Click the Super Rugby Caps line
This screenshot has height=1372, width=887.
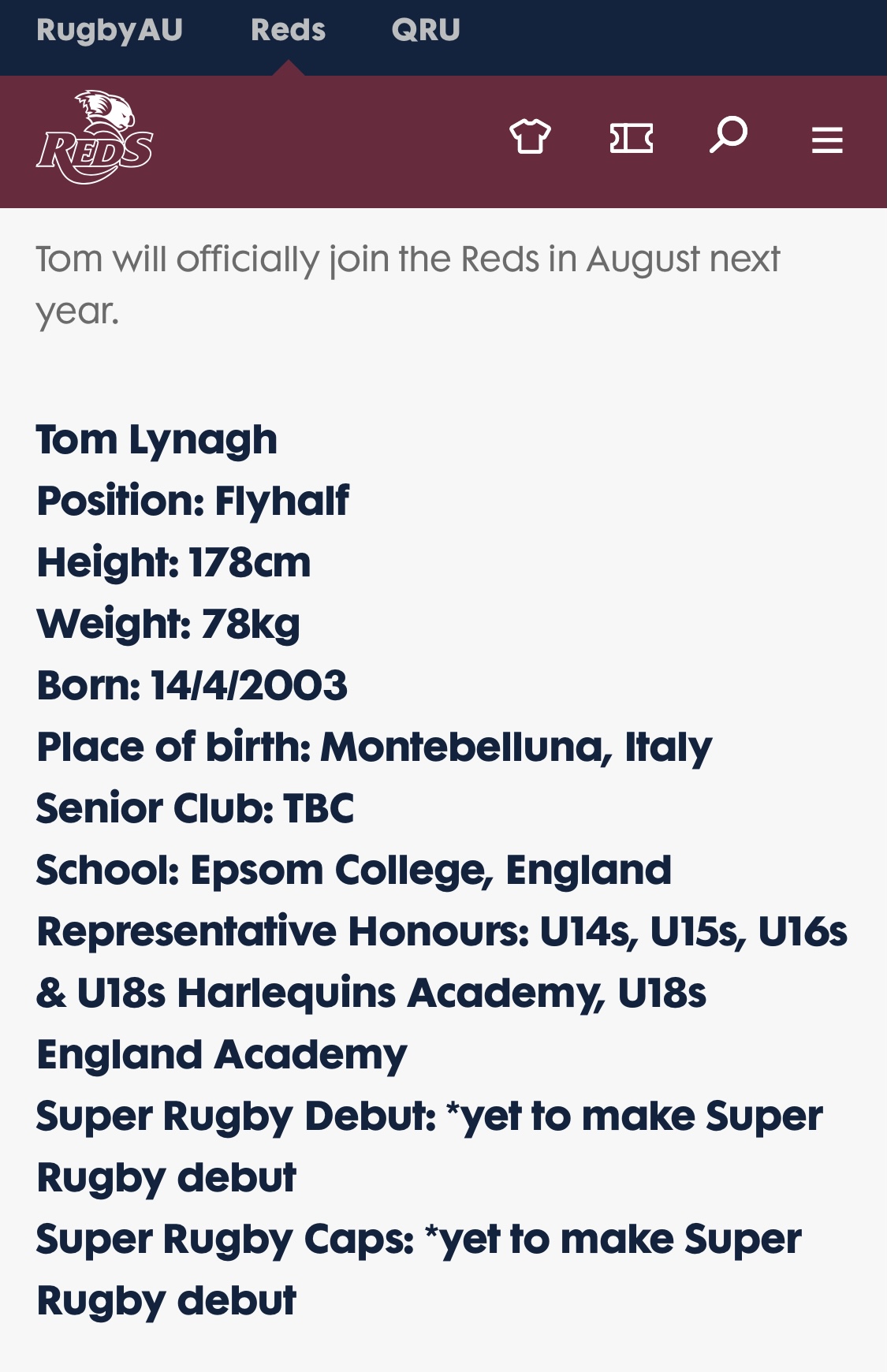coord(419,1269)
